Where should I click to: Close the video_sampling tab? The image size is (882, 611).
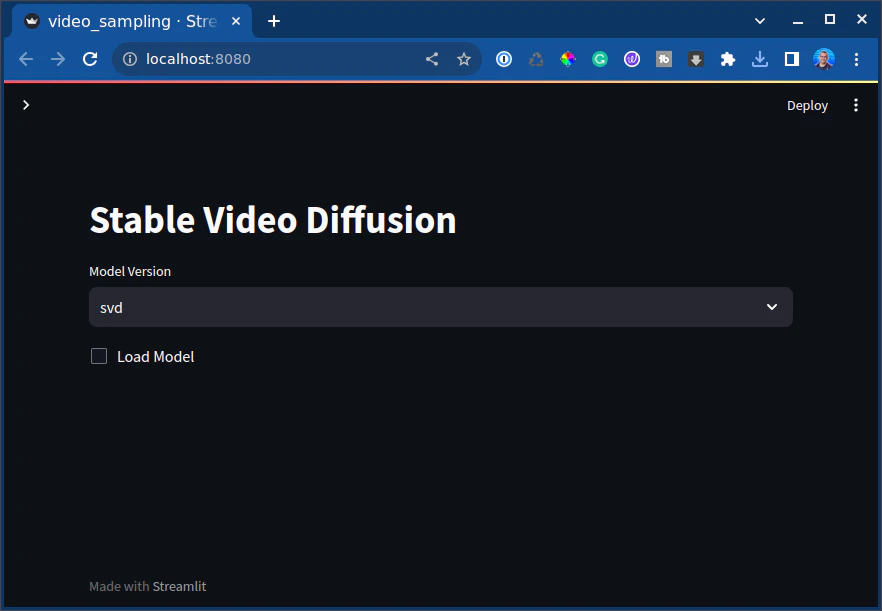coord(236,21)
